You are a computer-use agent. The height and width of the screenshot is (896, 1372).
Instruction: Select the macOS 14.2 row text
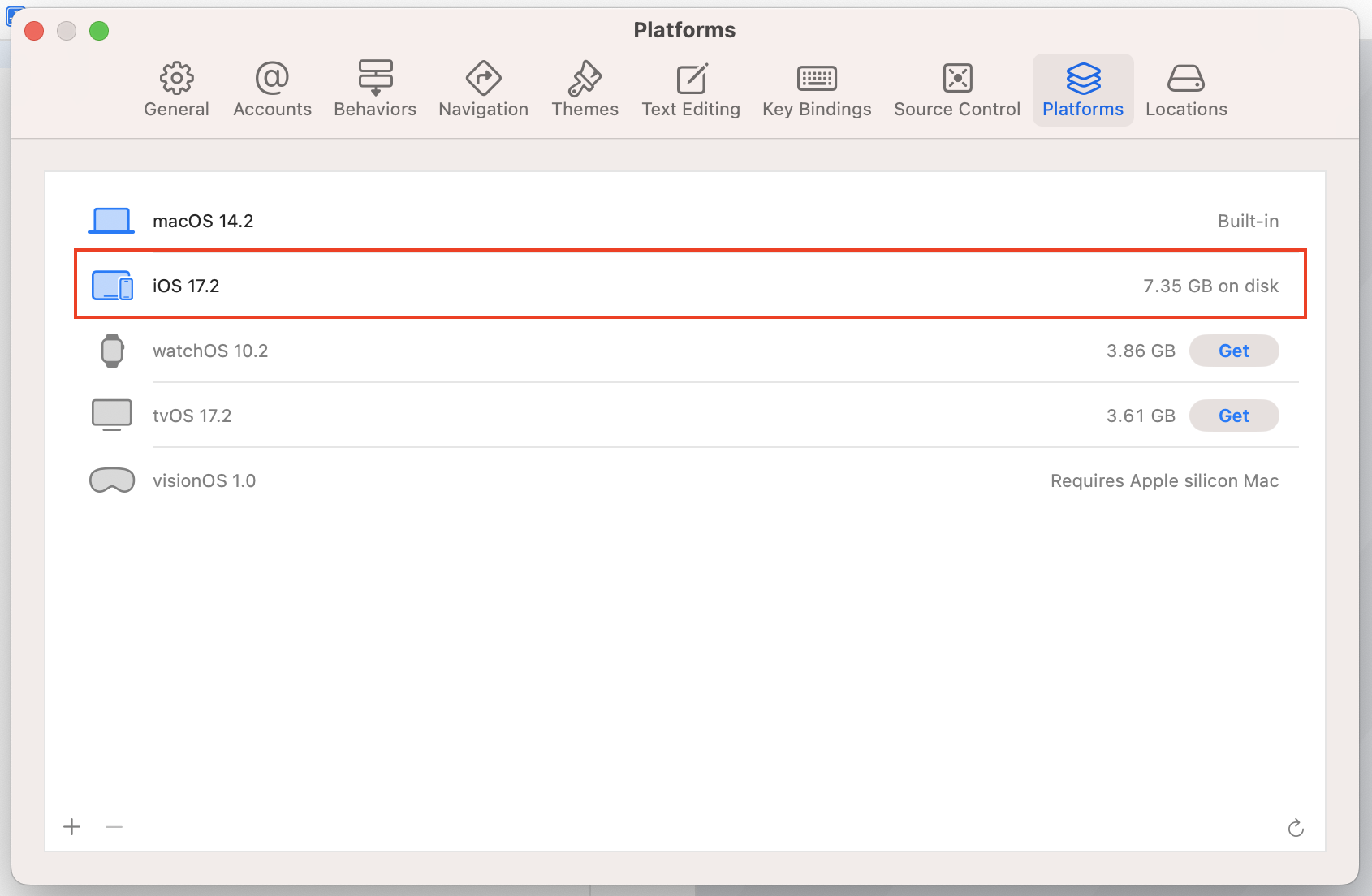(x=203, y=221)
